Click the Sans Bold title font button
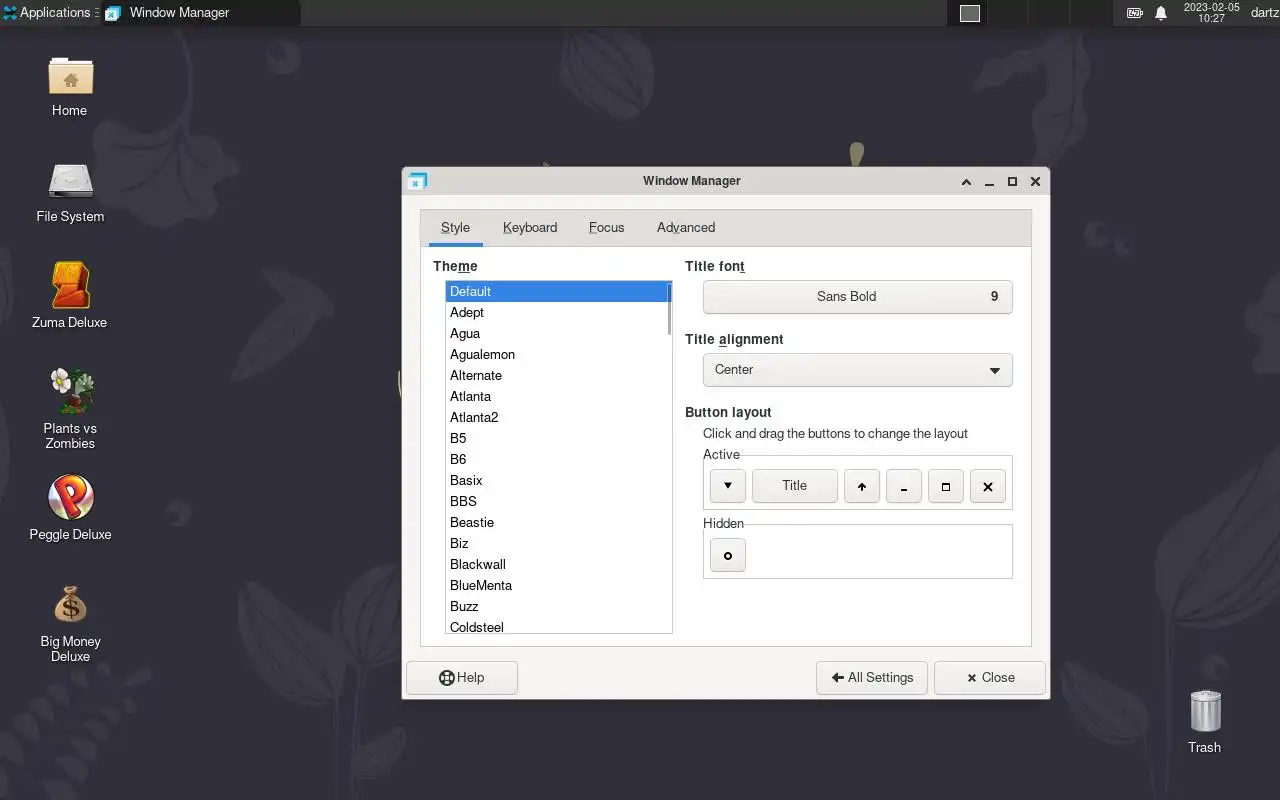The width and height of the screenshot is (1280, 800). tap(858, 297)
